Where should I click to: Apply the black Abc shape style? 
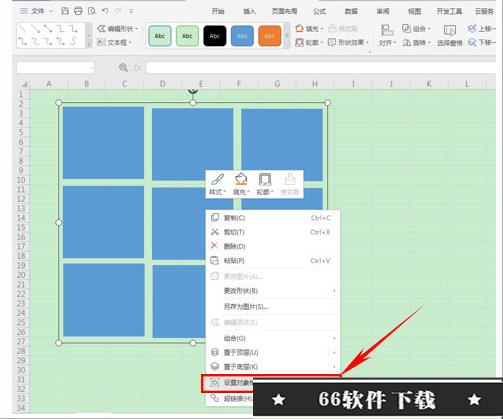tap(215, 36)
